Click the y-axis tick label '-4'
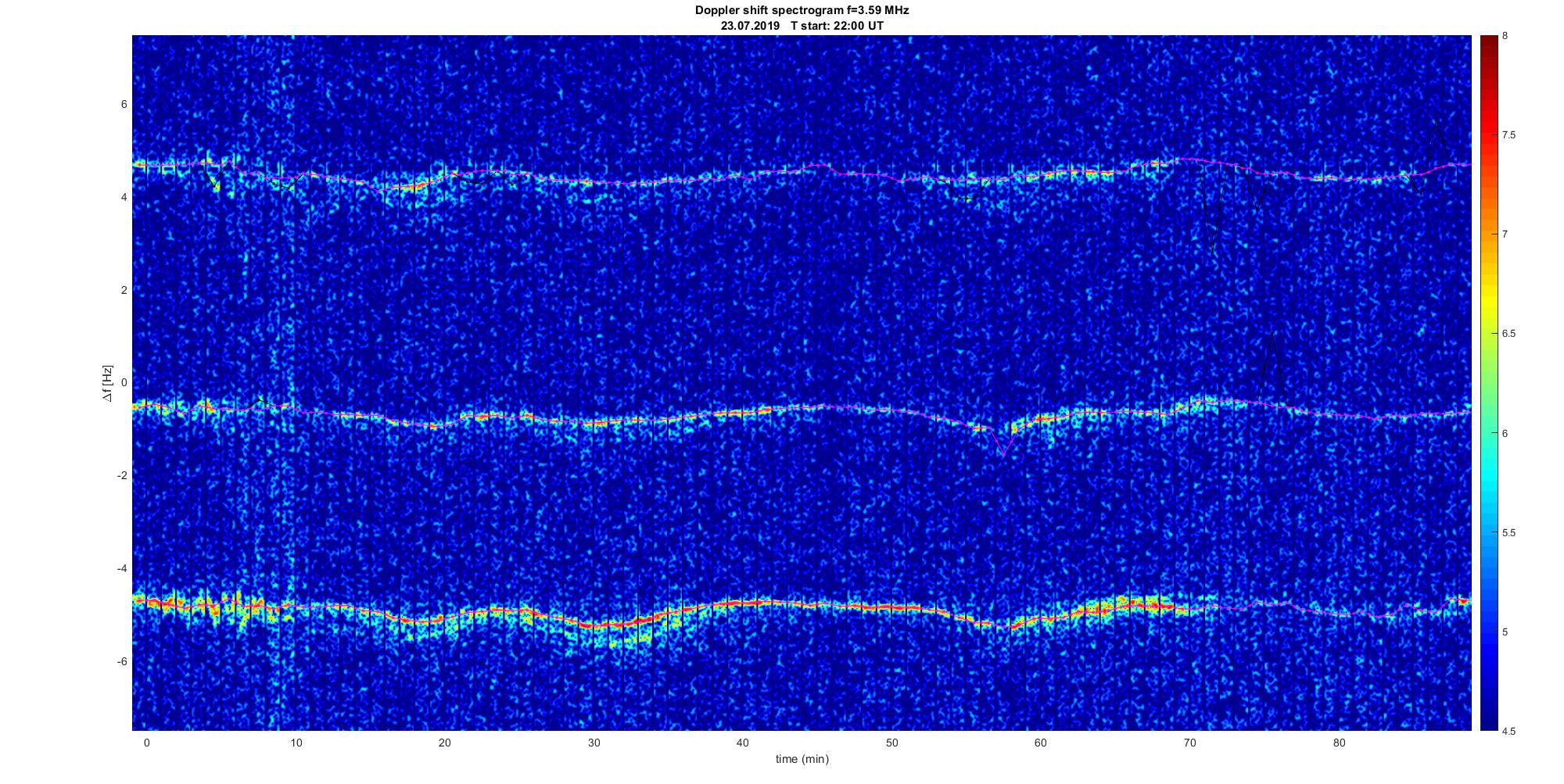This screenshot has height=784, width=1564. pyautogui.click(x=122, y=568)
